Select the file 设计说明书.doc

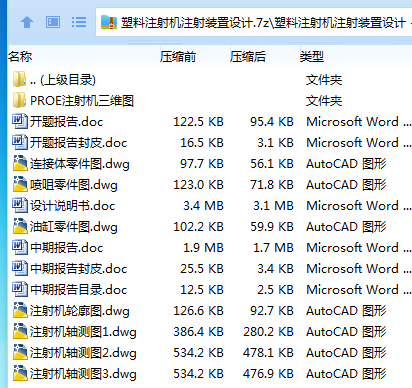pos(72,206)
